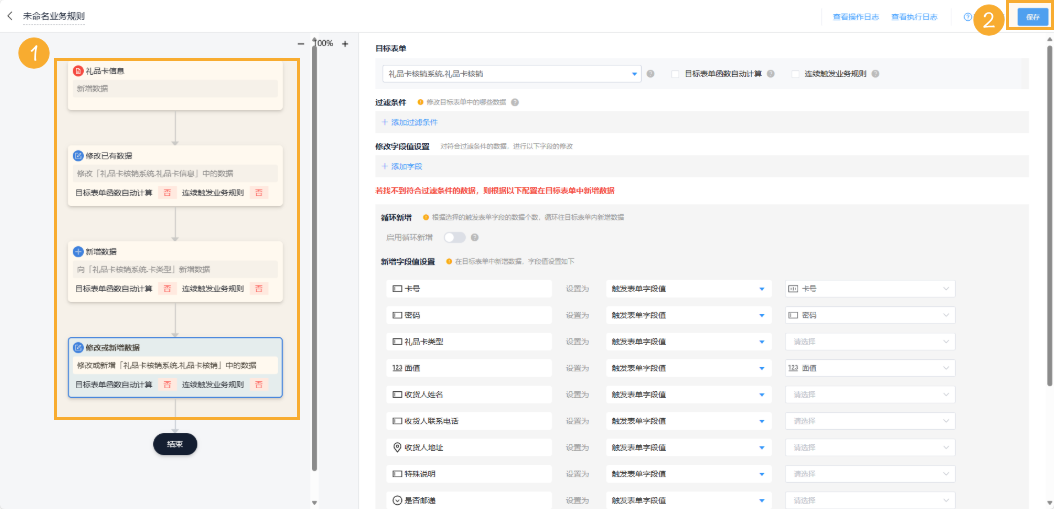Viewport: 1054px width, 509px height.
Task: Click the 收货人姓名 field box
Action: [x=469, y=394]
